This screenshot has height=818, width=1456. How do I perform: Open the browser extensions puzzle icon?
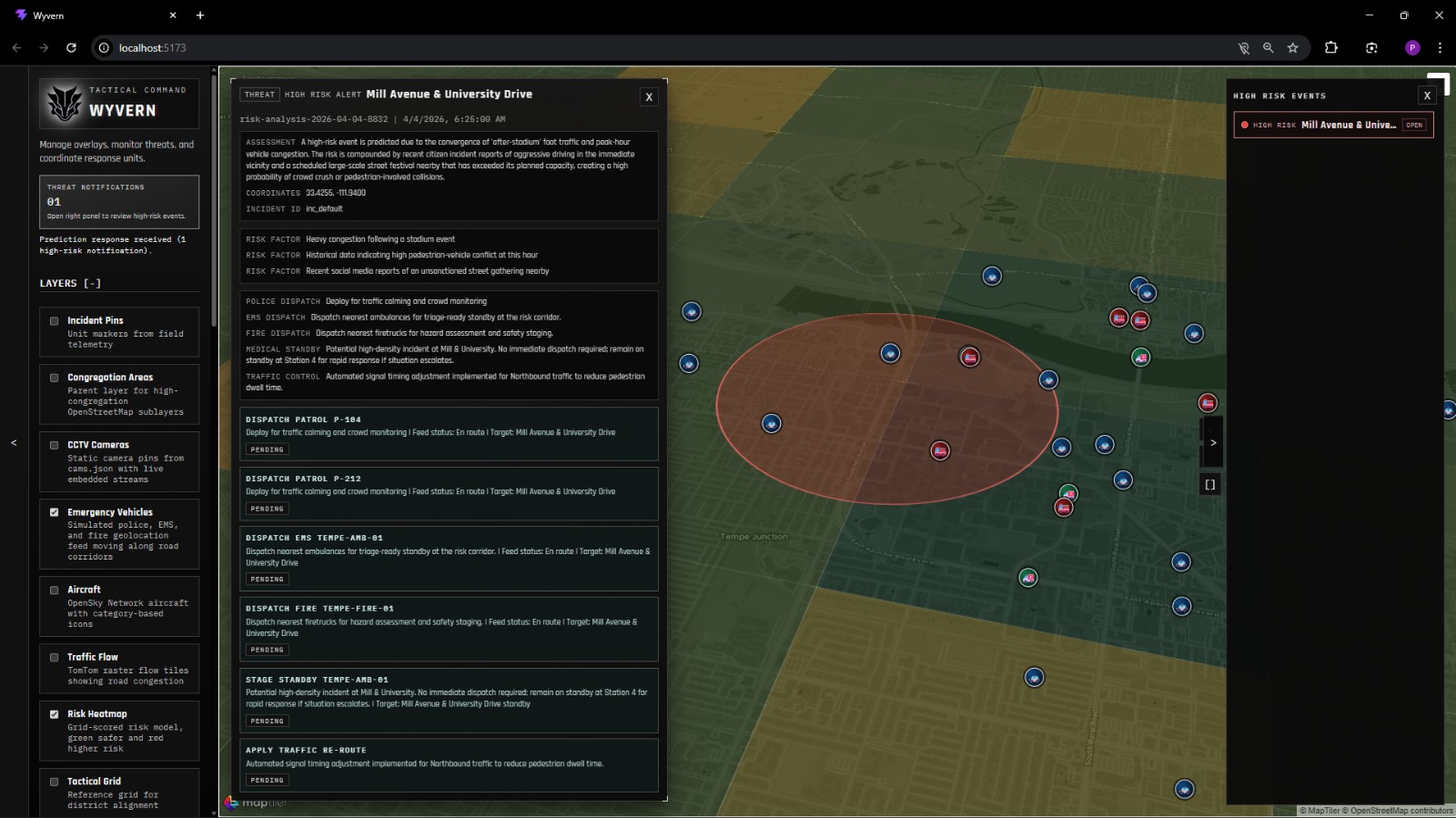tap(1331, 47)
